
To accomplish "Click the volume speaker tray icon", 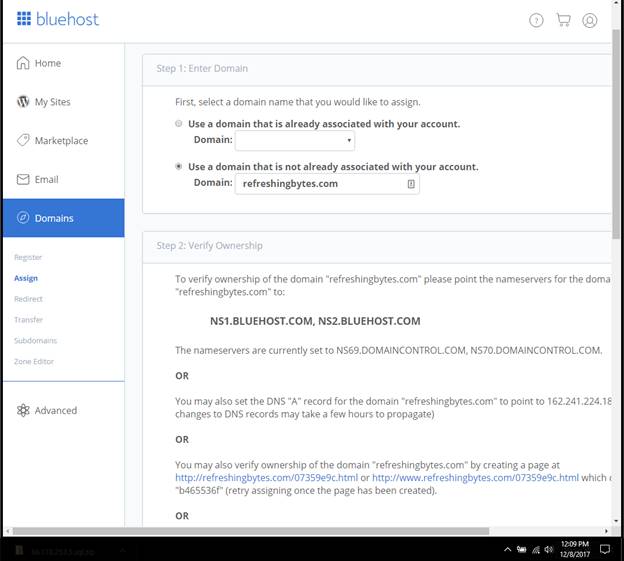I will [549, 549].
